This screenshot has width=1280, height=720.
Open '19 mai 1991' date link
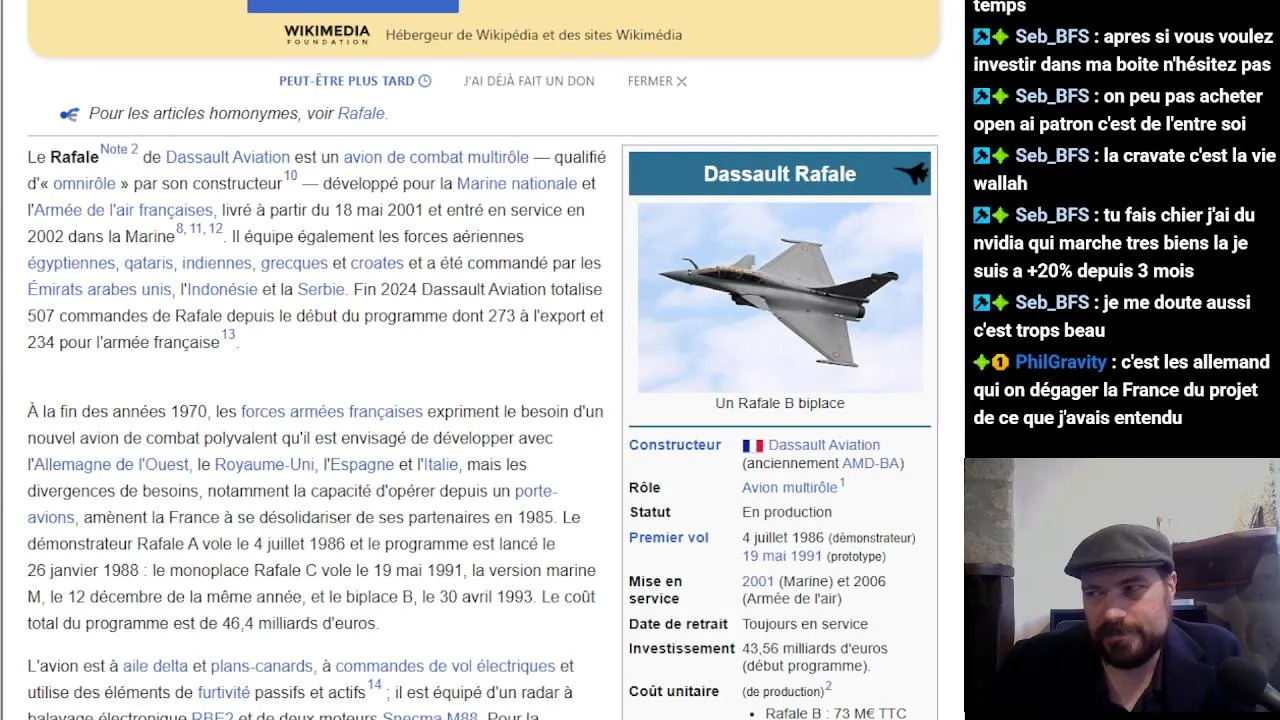point(782,556)
